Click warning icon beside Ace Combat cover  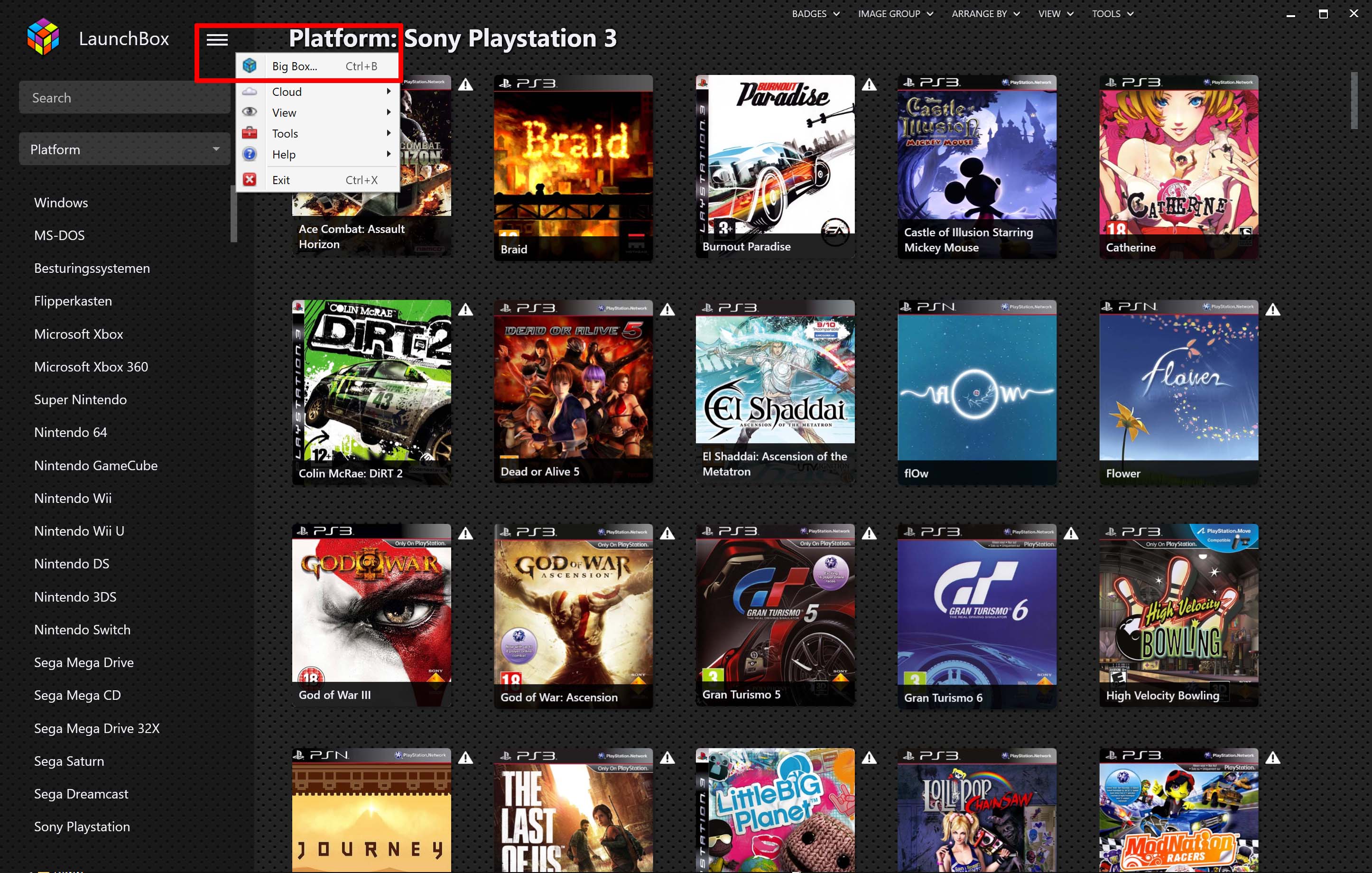[x=465, y=85]
